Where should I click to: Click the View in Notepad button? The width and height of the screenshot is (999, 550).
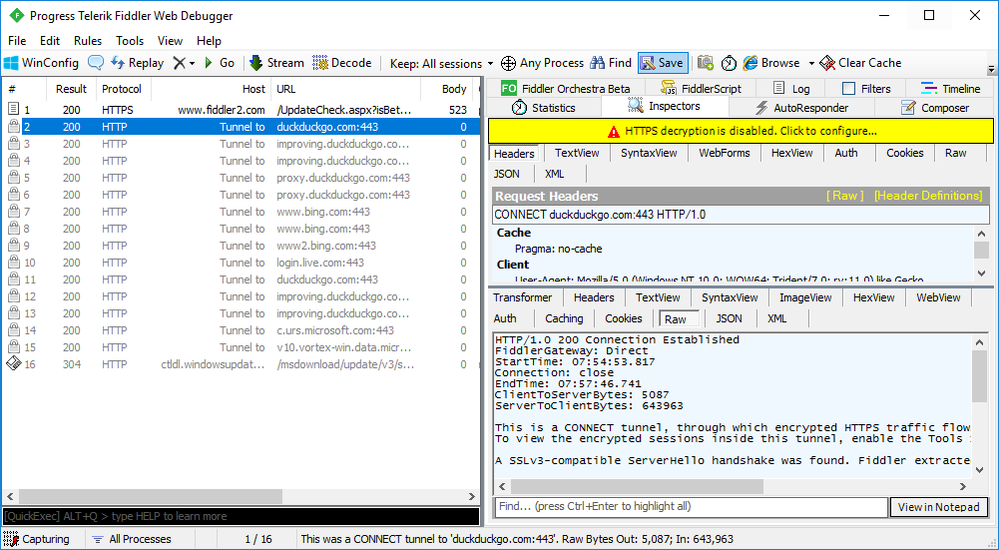pyautogui.click(x=938, y=507)
